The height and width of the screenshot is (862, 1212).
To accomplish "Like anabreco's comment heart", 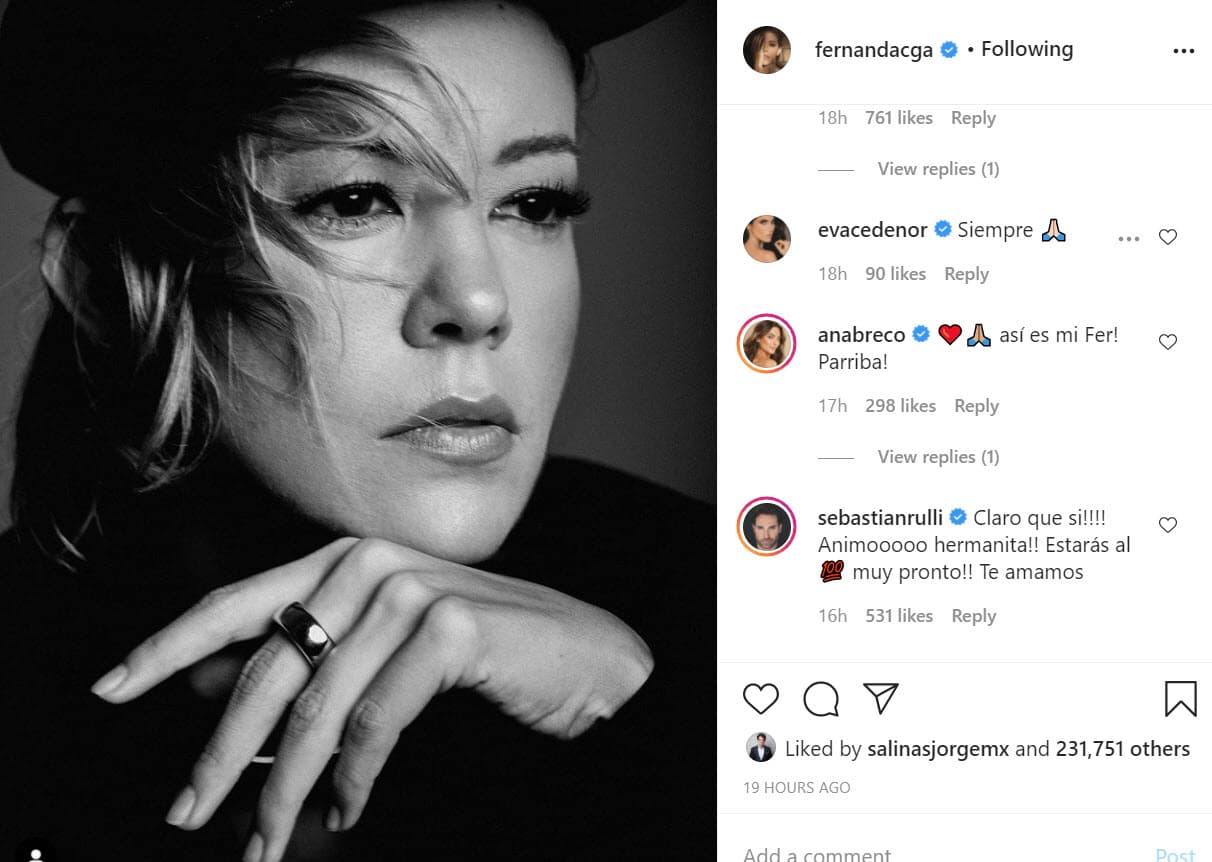I will tap(1167, 342).
